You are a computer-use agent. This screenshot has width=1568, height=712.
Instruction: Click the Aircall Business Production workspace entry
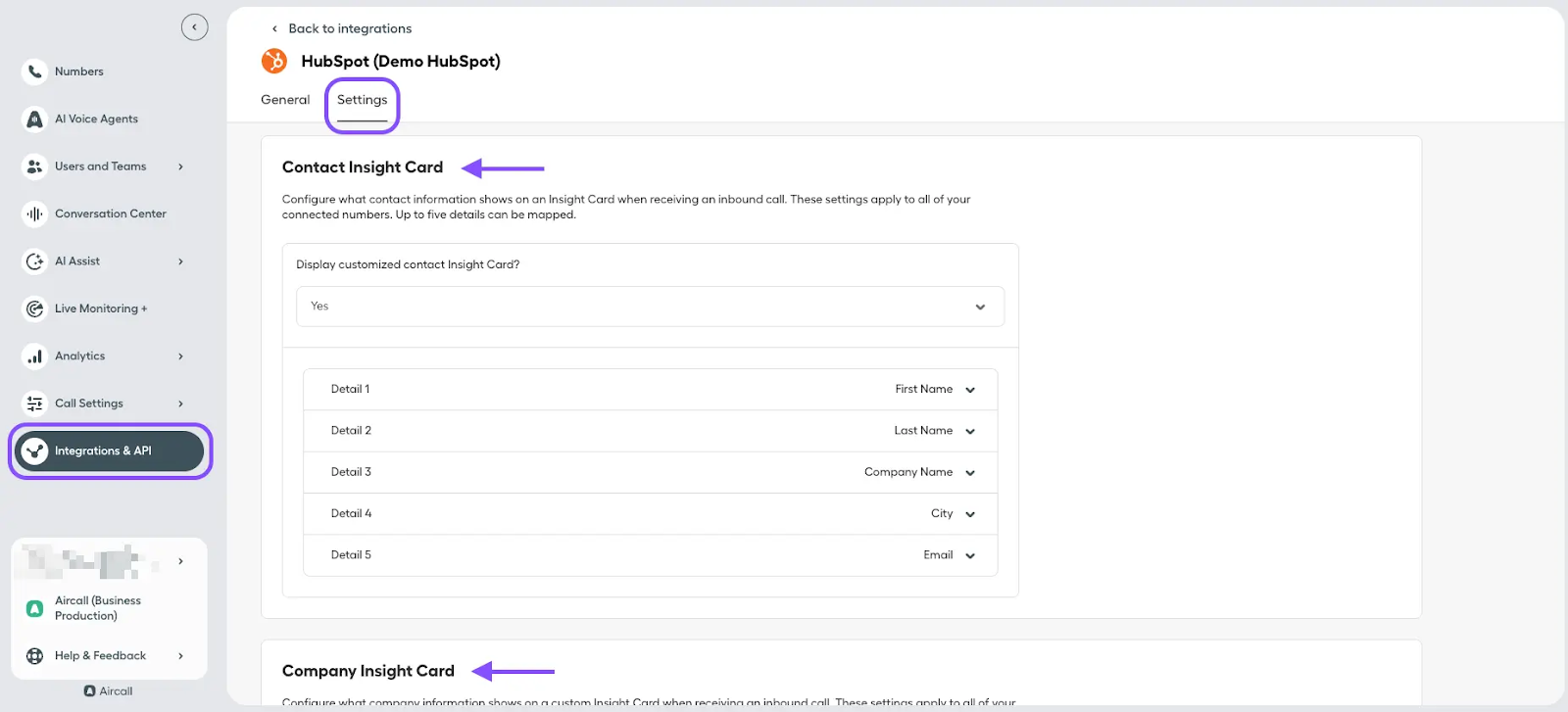pos(97,608)
